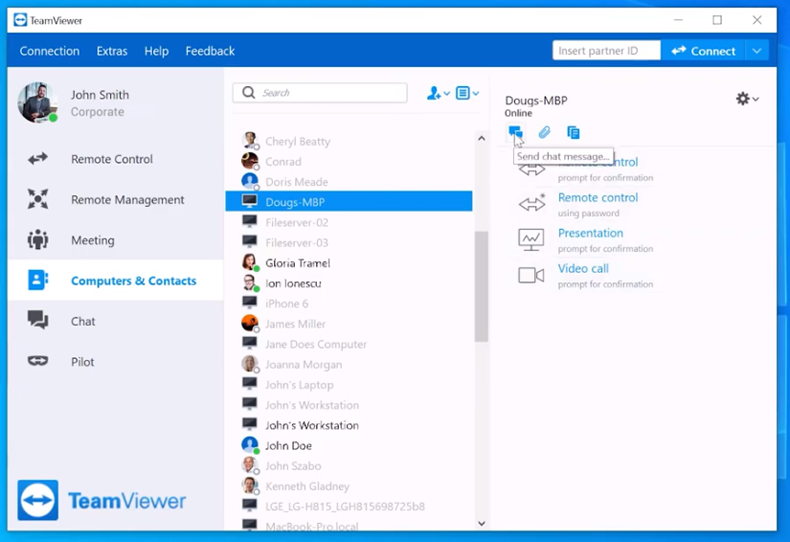Open the Connection menu
790x542 pixels.
point(49,51)
